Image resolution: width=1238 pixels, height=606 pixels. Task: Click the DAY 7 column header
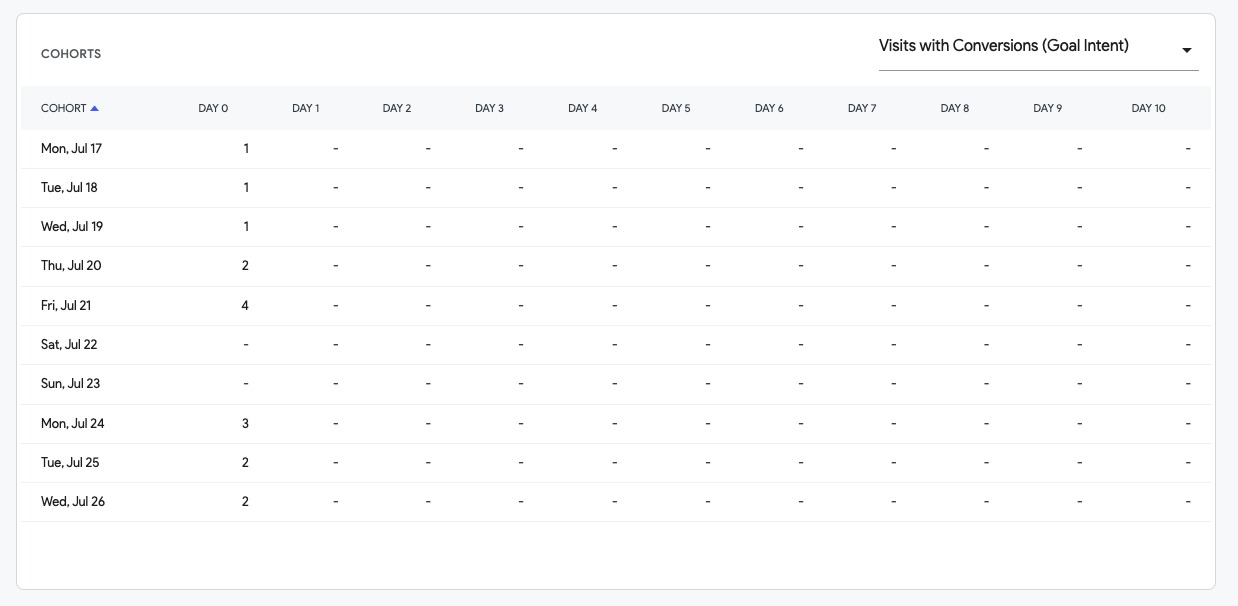862,108
